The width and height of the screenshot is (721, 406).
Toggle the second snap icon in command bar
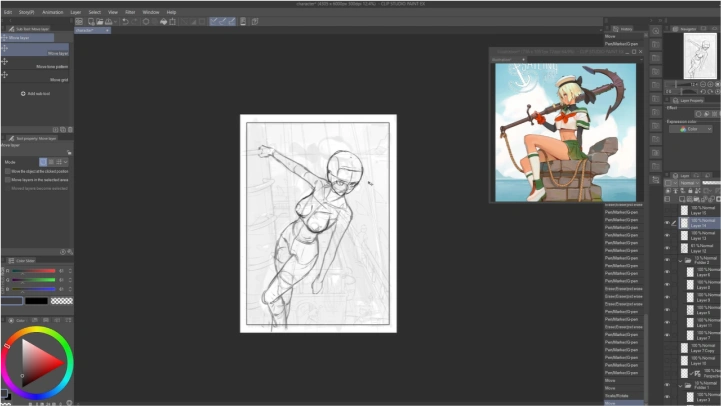(x=223, y=22)
